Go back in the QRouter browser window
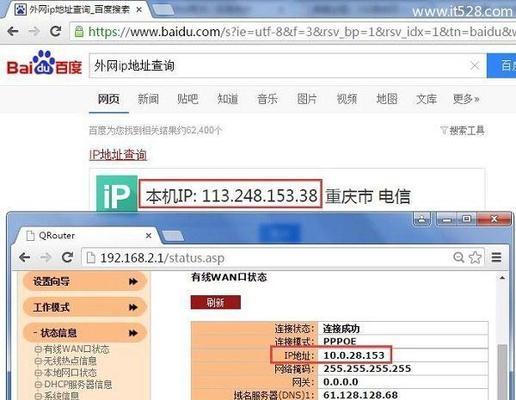 click(25, 257)
